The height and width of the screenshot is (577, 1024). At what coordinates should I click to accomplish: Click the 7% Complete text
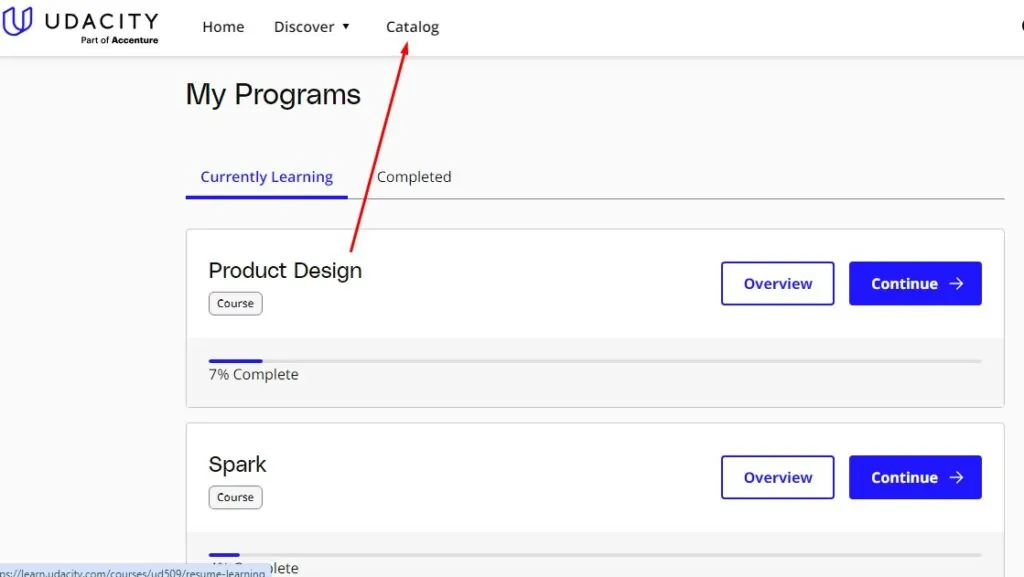coord(253,375)
